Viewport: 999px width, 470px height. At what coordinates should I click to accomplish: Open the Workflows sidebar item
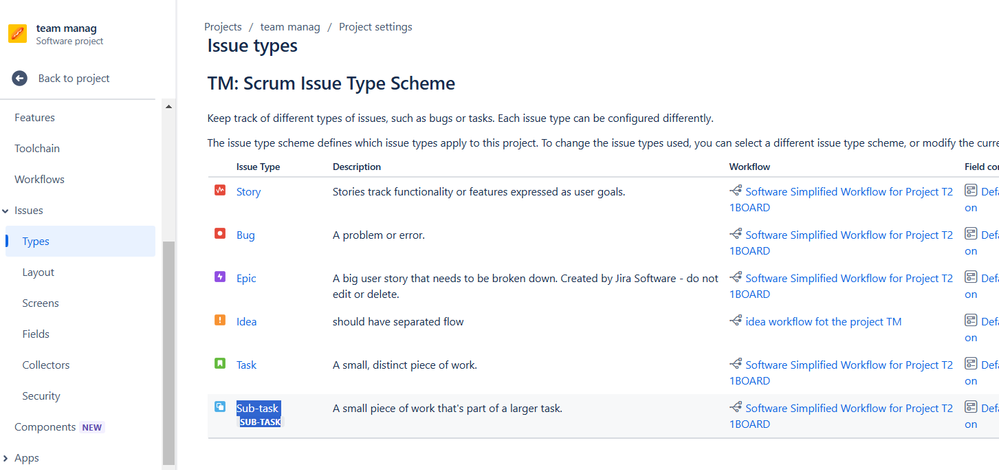click(x=40, y=180)
